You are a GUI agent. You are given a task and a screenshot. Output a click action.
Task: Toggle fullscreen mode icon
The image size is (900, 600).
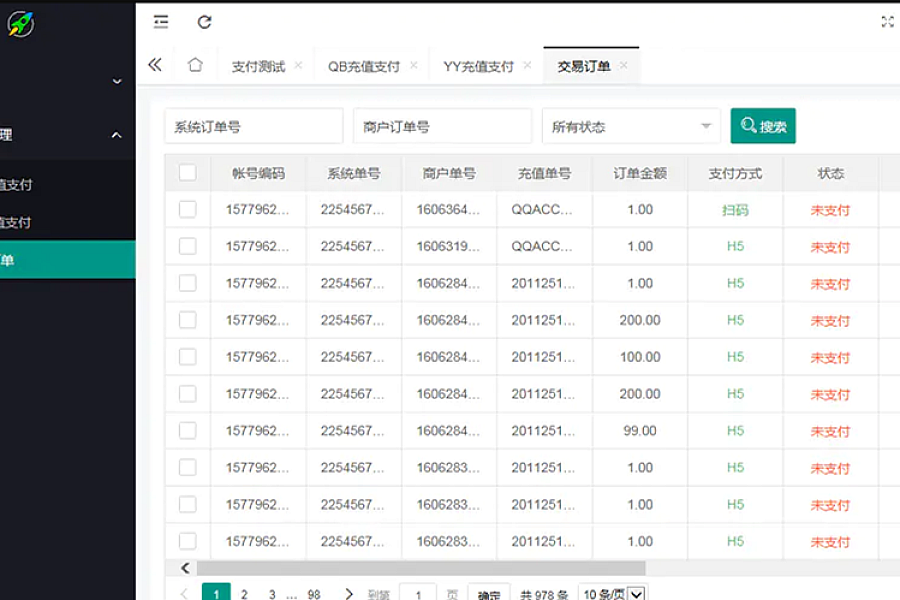[x=887, y=22]
